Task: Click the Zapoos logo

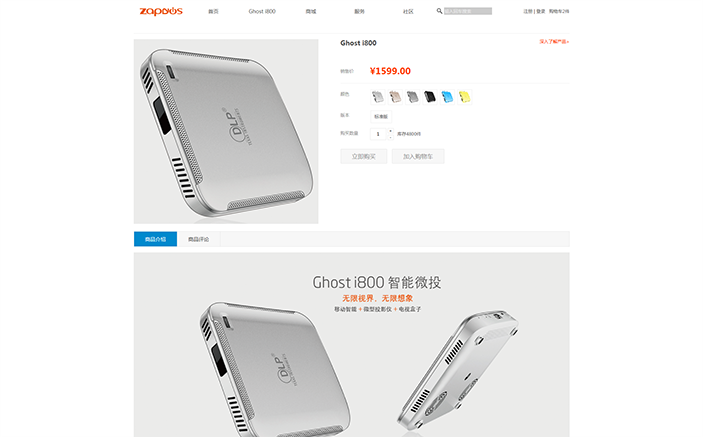Action: [x=161, y=11]
